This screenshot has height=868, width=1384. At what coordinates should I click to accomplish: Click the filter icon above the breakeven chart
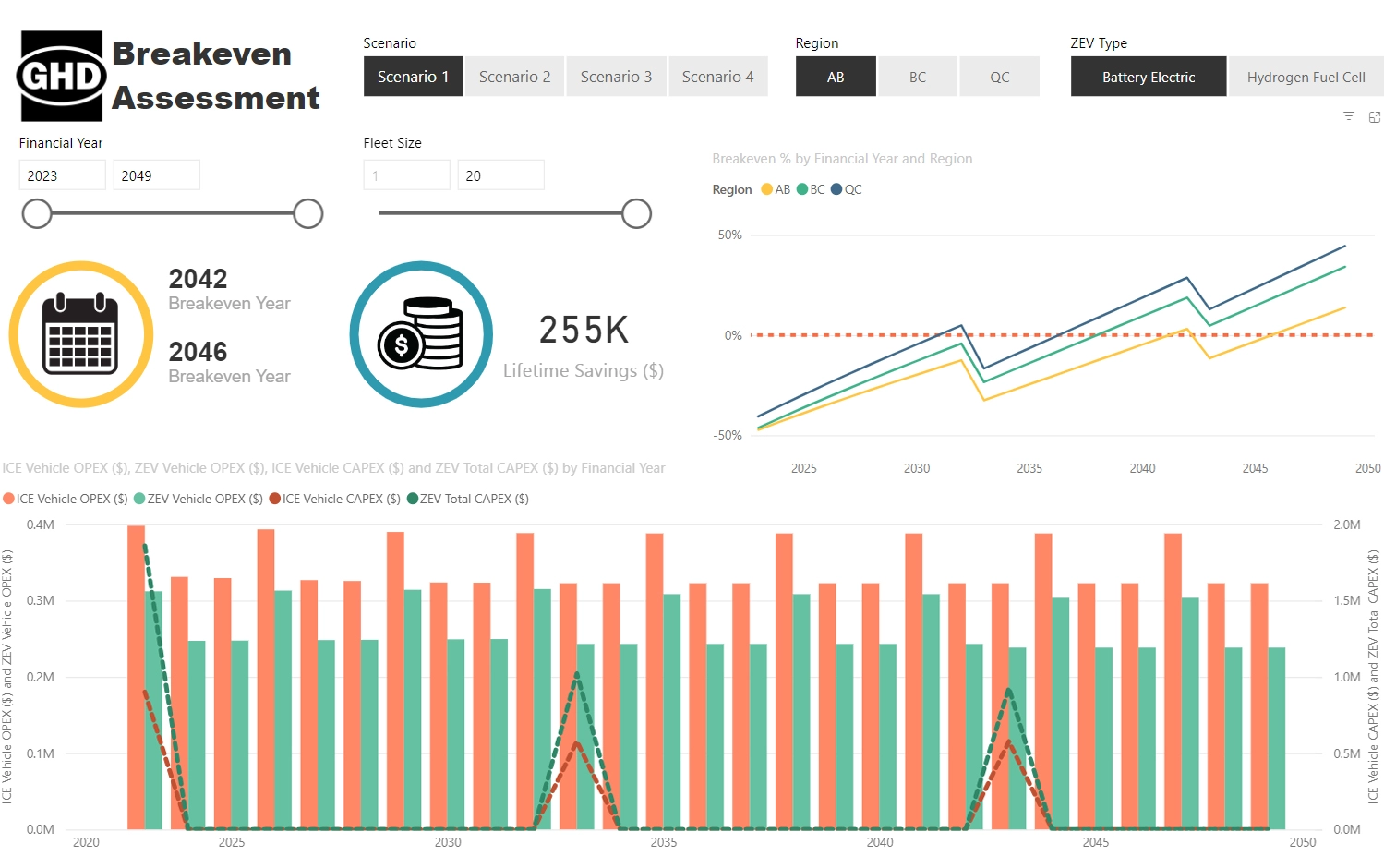click(x=1348, y=116)
